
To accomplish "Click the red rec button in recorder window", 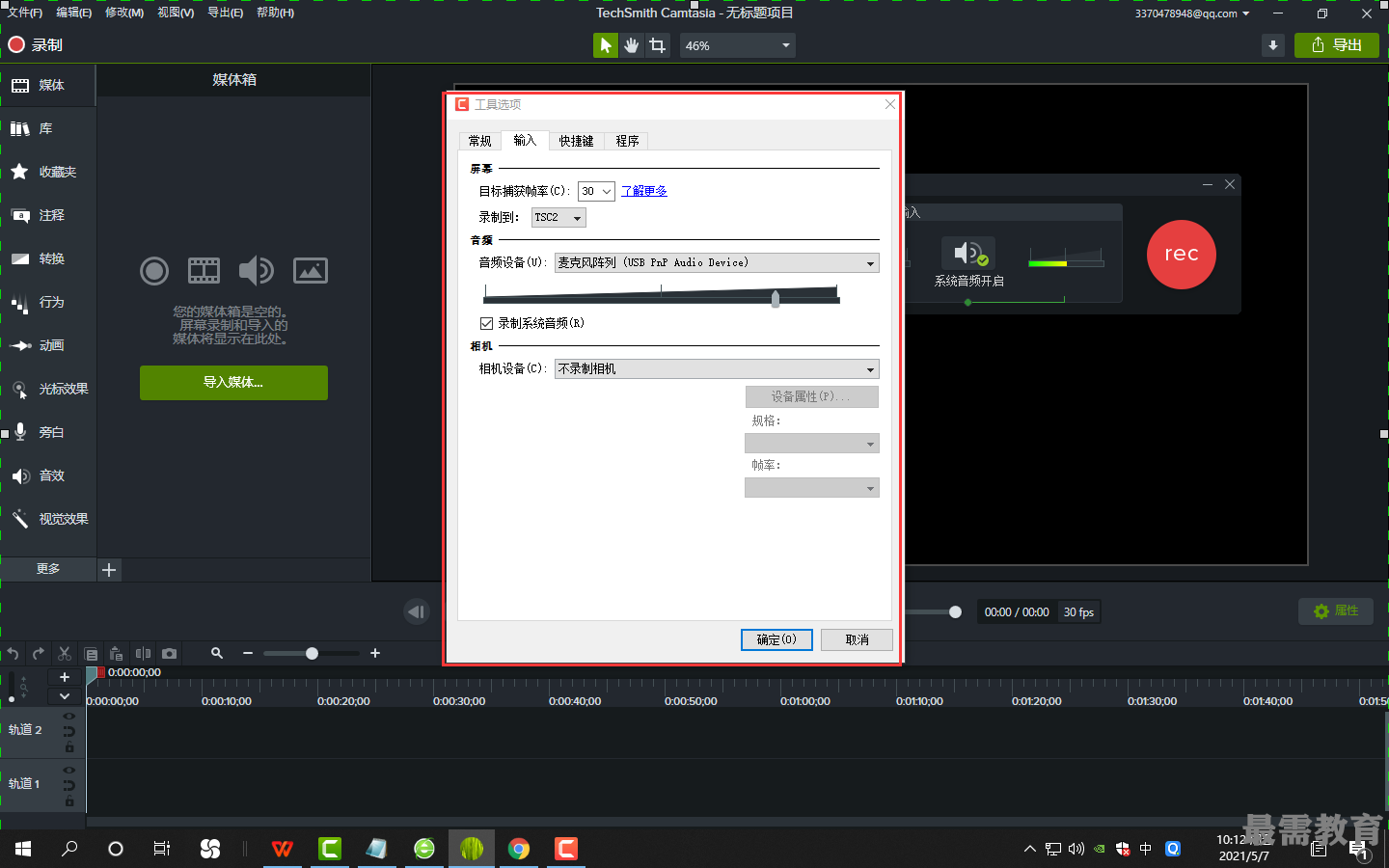I will [x=1182, y=255].
